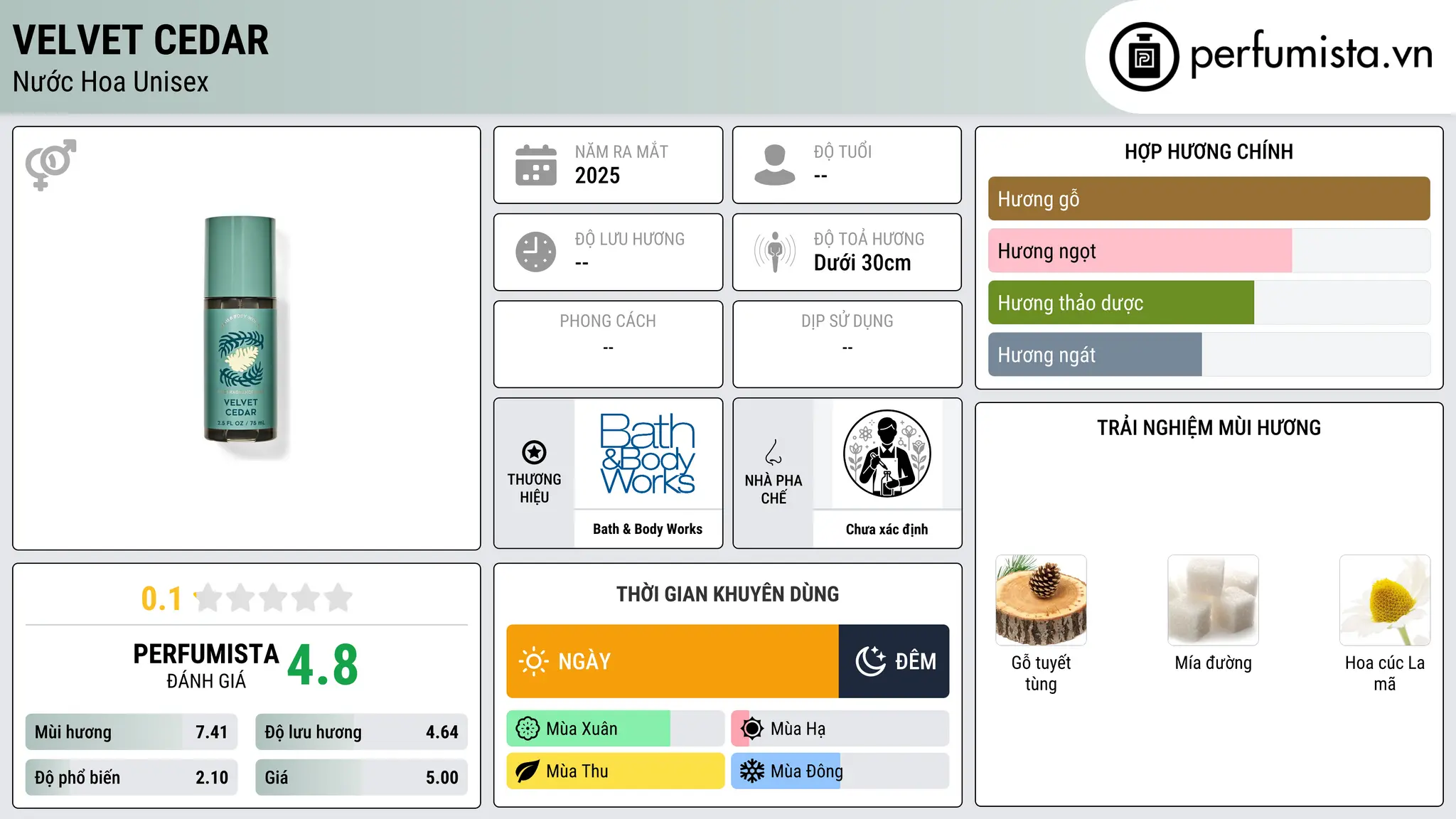The image size is (1456, 819).
Task: Click the Giá 5.00 score row
Action: [x=361, y=778]
